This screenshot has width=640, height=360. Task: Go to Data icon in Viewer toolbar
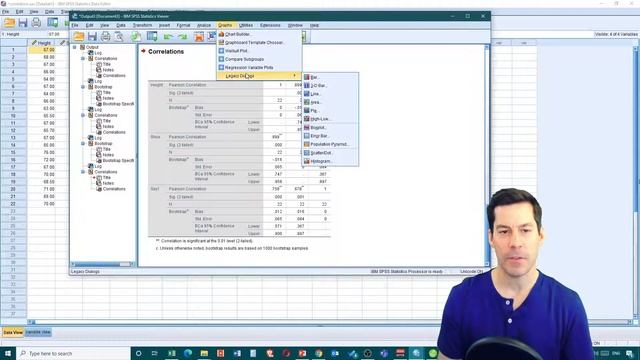199,37
